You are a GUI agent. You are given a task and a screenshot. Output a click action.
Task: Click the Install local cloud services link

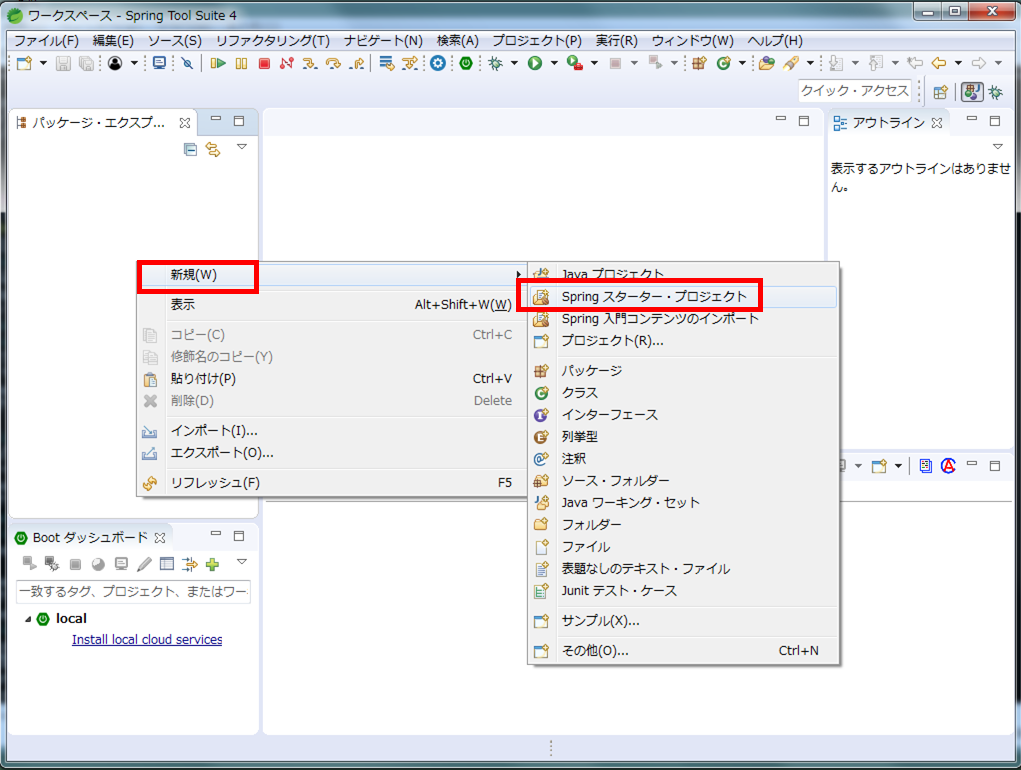pyautogui.click(x=147, y=640)
